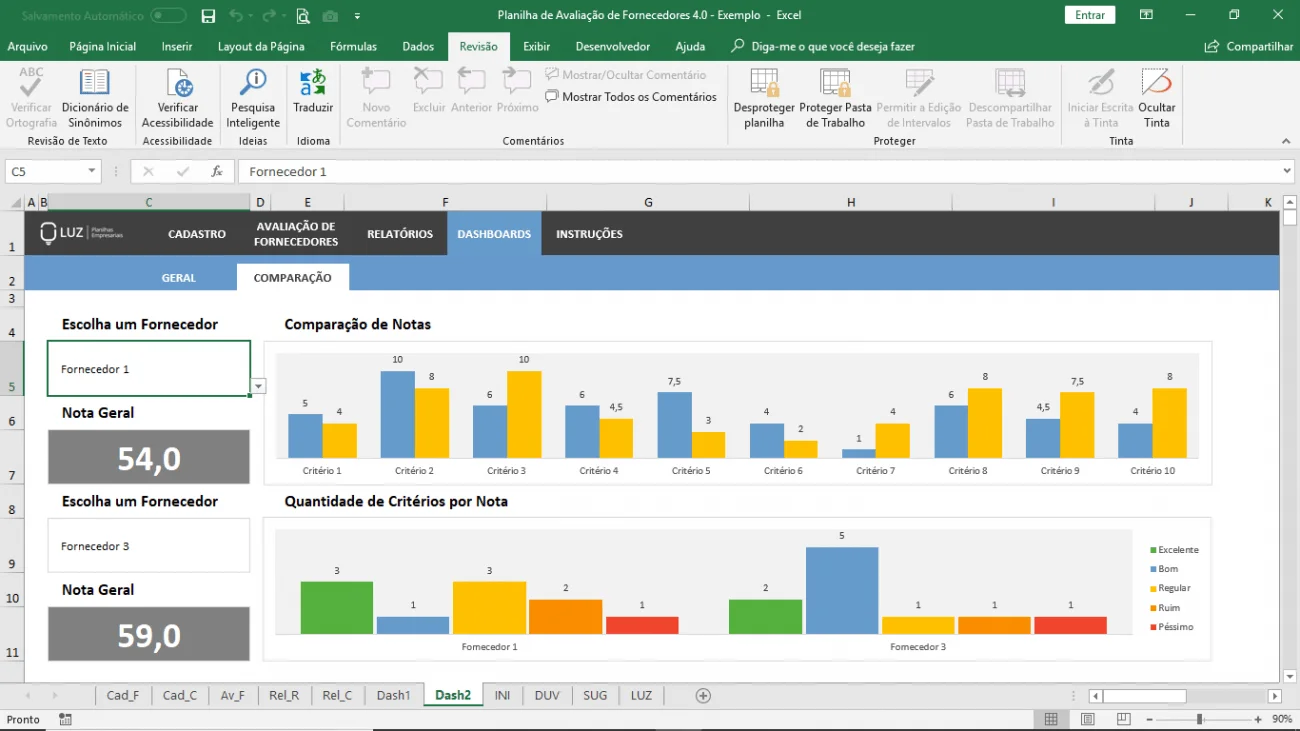Open the Fórmulas ribbon tab
Viewport: 1300px width, 731px height.
click(354, 47)
